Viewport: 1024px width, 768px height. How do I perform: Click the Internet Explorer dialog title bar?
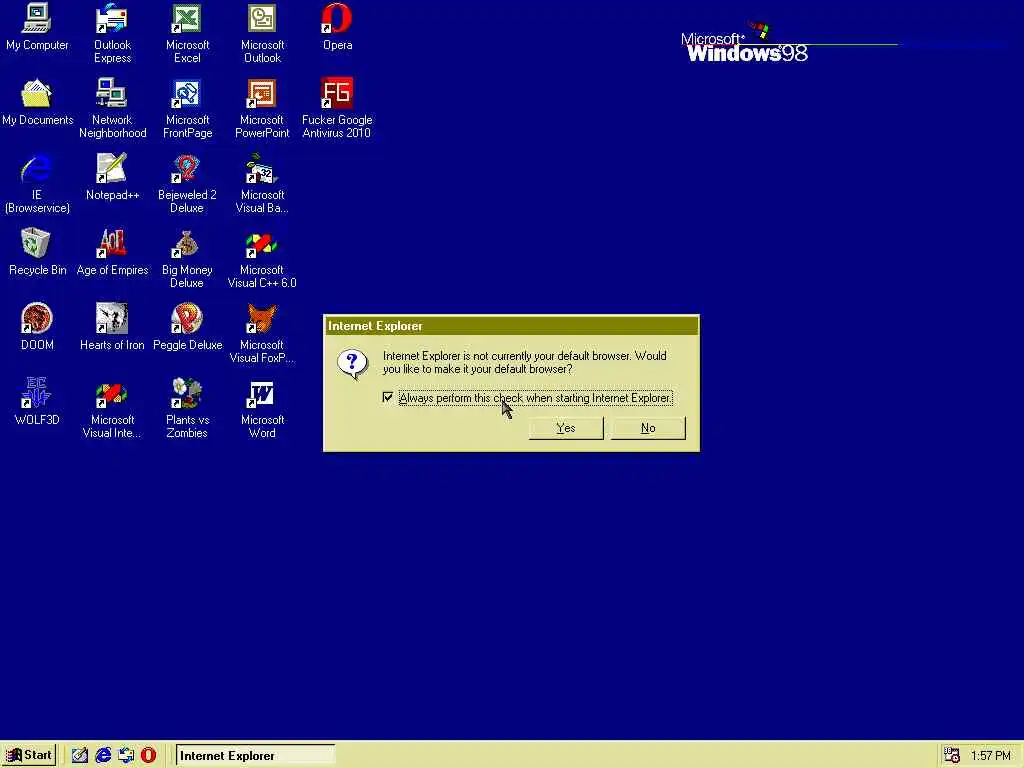click(x=511, y=326)
